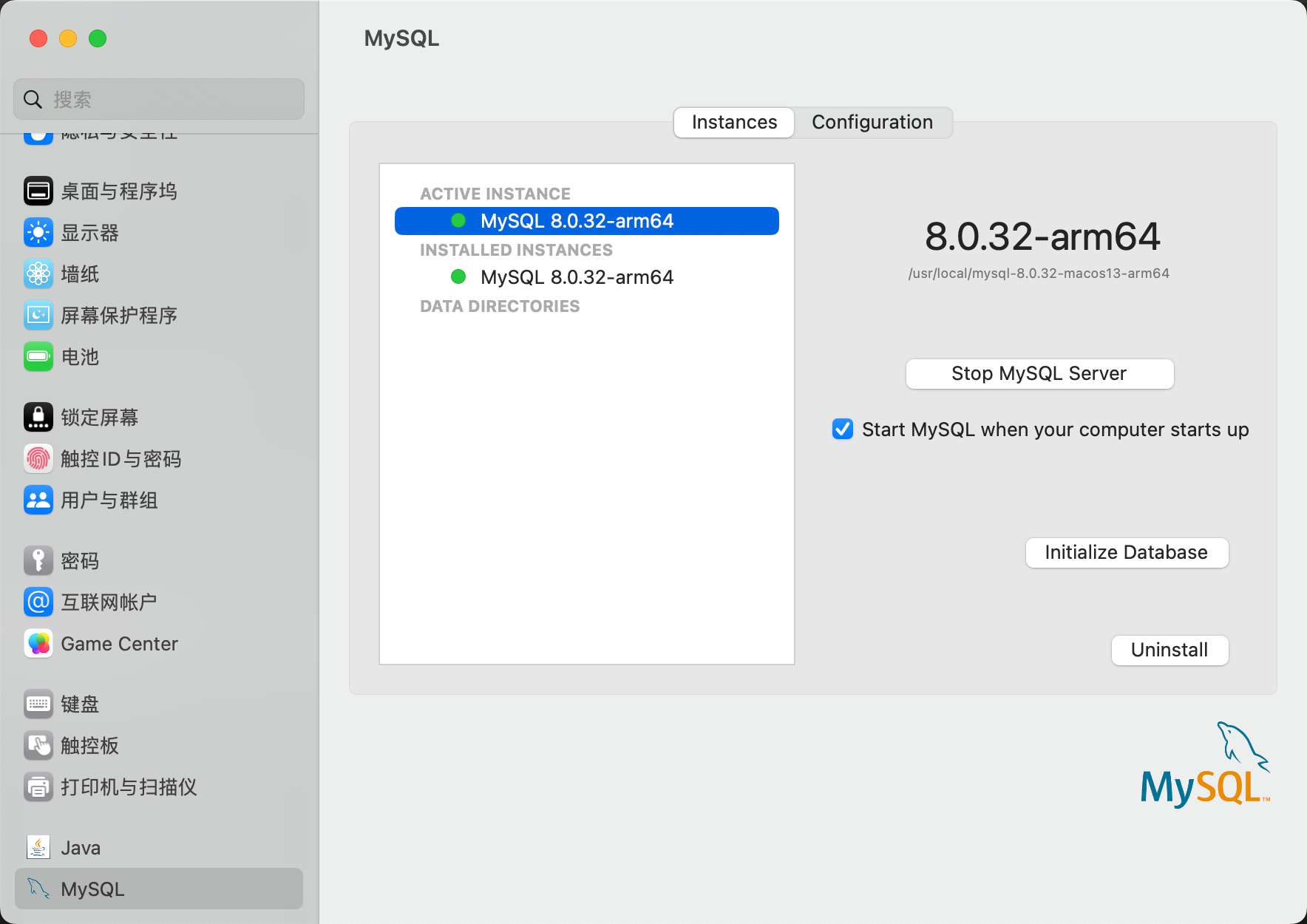Open 电池 sidebar label
Viewport: 1307px width, 924px height.
coord(80,357)
